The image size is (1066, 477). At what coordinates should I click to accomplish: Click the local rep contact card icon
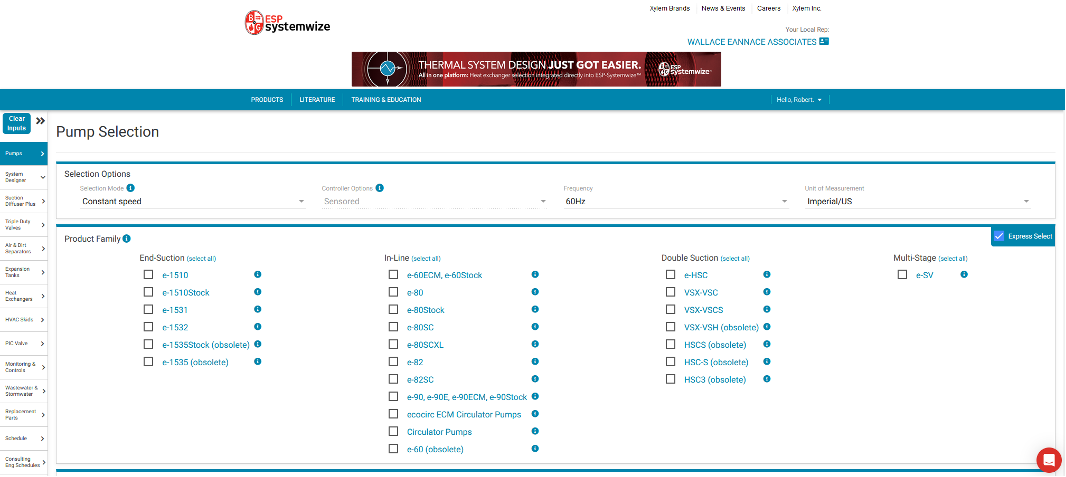click(824, 42)
